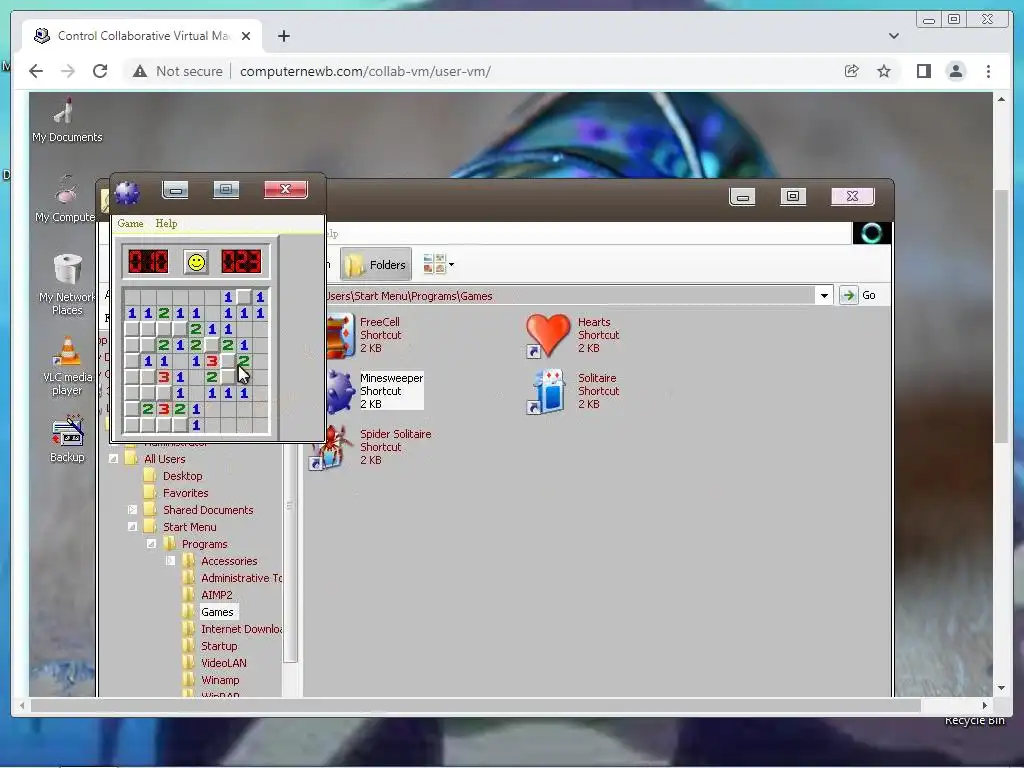This screenshot has height=768, width=1024.
Task: Click the Minesweeper timer display
Action: [241, 262]
